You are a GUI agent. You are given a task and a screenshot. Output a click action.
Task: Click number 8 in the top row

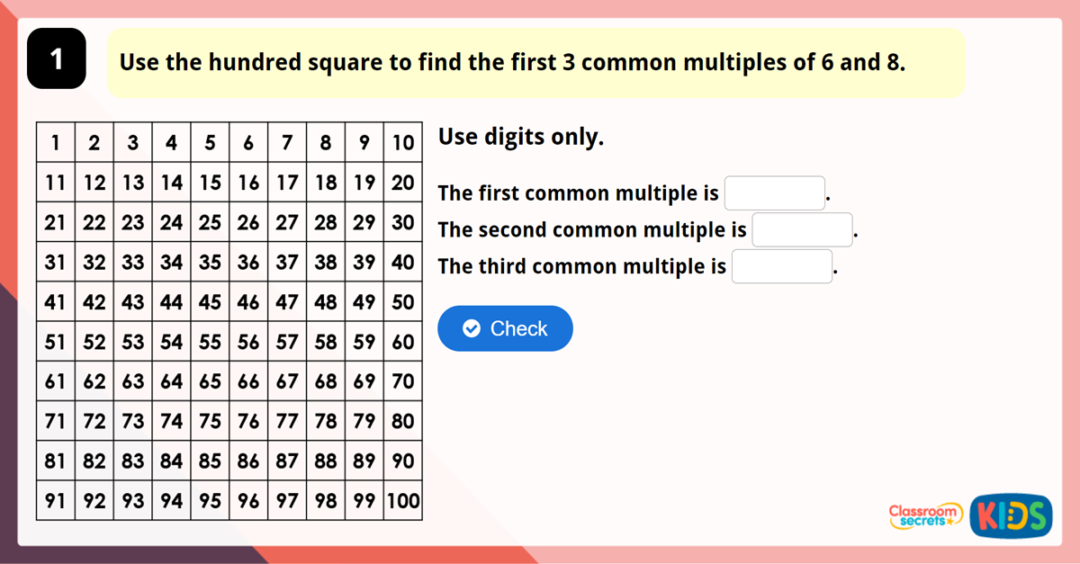coord(326,143)
